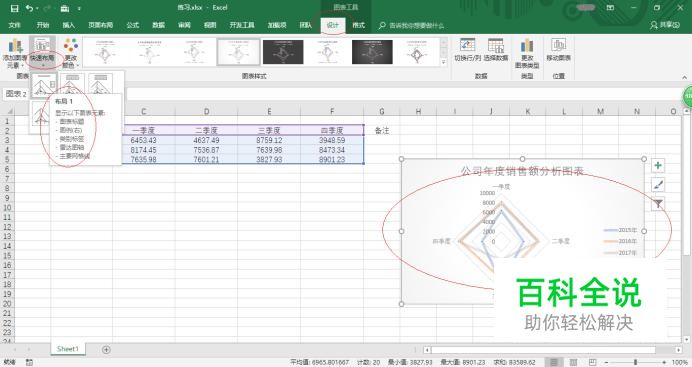Click the briefcase icon in quick access toolbar
The image size is (692, 367).
(64, 8)
